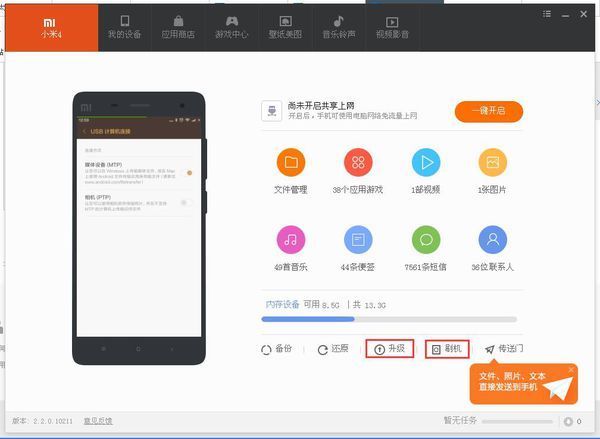This screenshot has height=439, width=600.
Task: Open the 38个应用游戏 apps icon
Action: pyautogui.click(x=358, y=162)
